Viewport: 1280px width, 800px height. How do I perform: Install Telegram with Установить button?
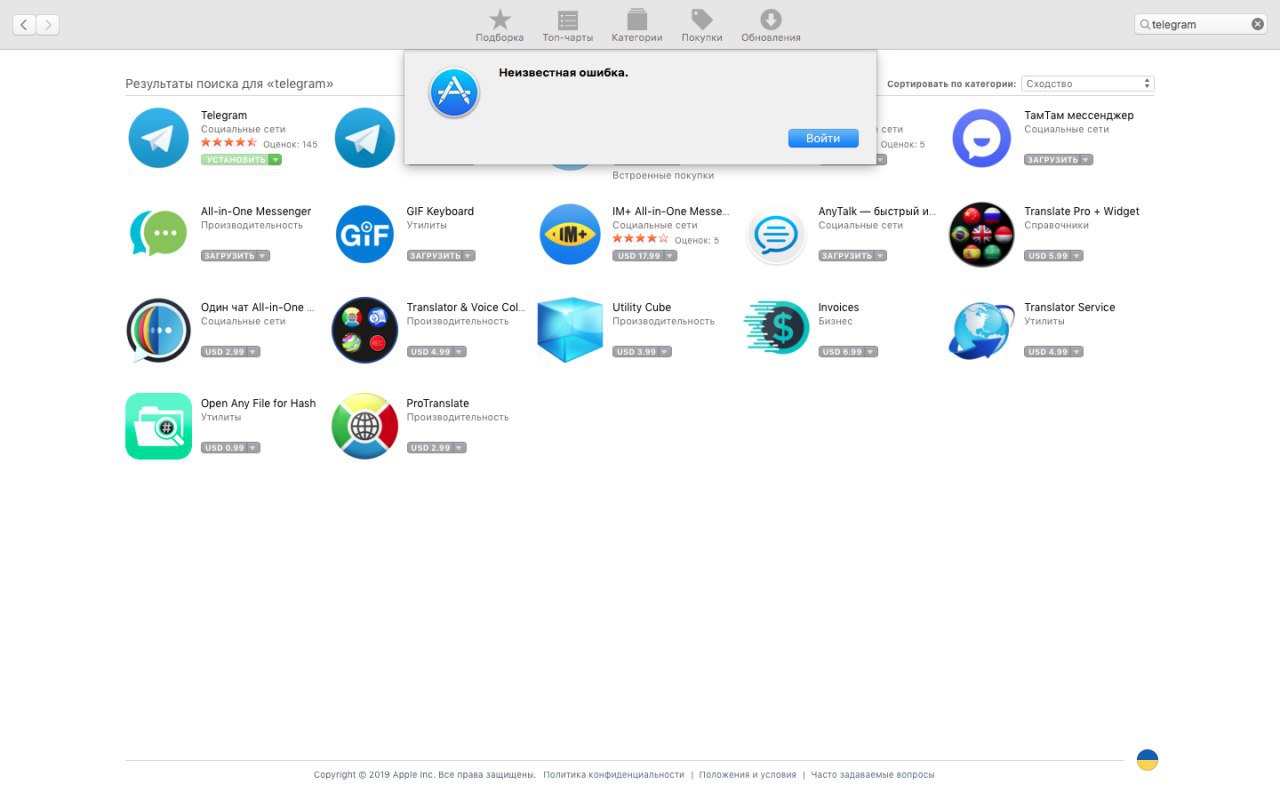pyautogui.click(x=235, y=160)
